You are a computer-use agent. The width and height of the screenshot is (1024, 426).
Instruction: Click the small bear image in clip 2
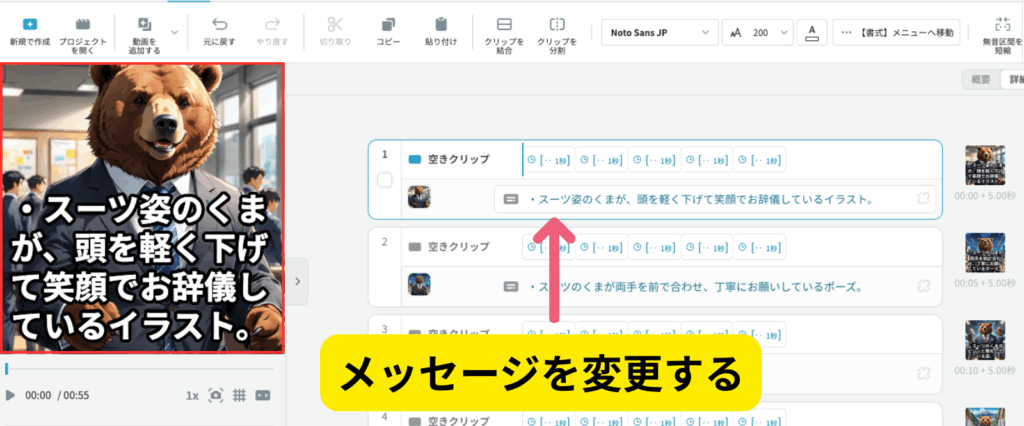click(x=419, y=284)
